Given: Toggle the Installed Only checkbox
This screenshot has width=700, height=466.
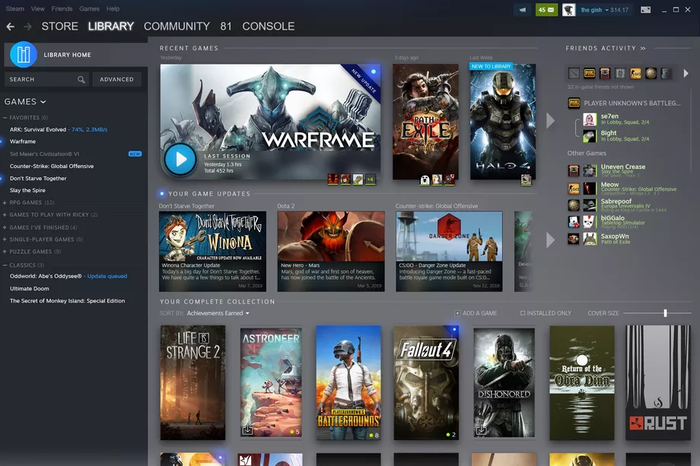Looking at the screenshot, I should point(523,313).
